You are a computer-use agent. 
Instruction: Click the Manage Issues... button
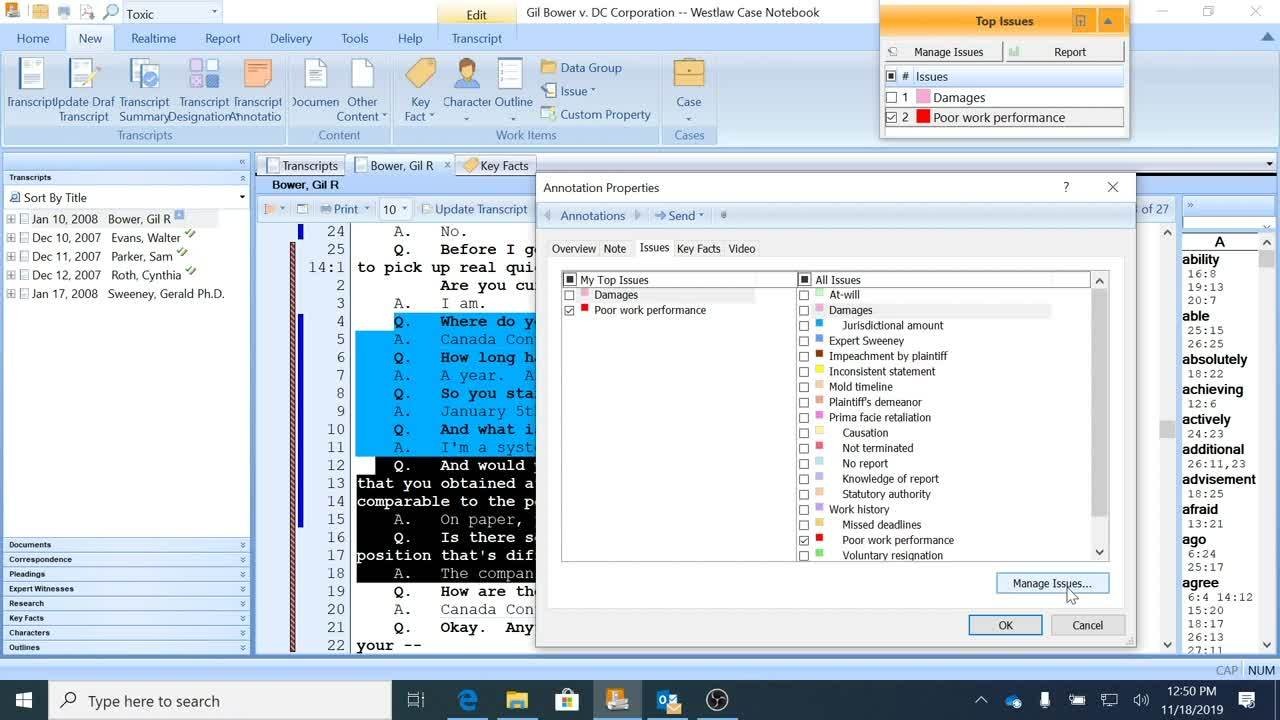[x=1052, y=583]
